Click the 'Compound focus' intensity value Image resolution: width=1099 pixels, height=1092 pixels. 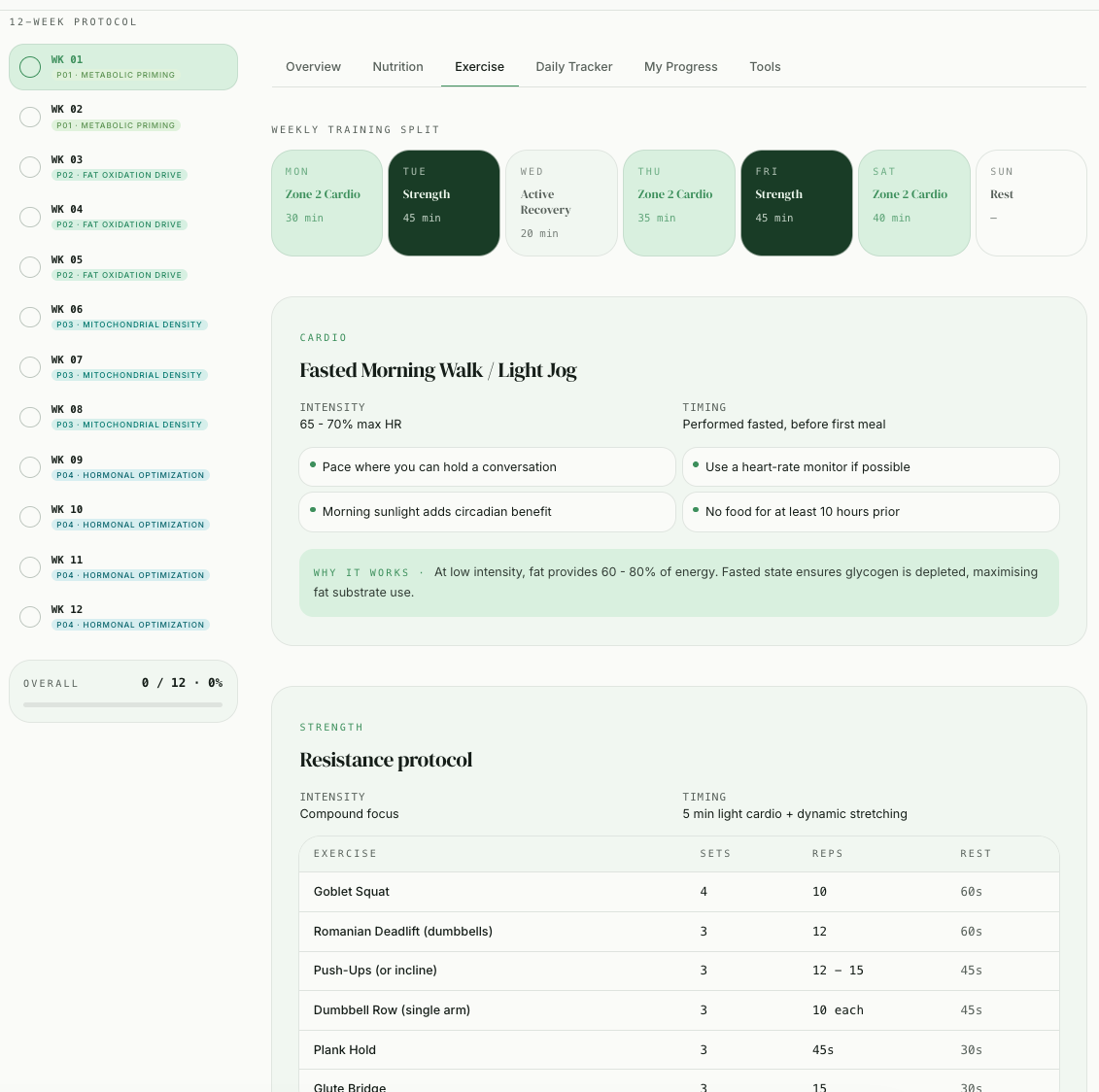[349, 814]
